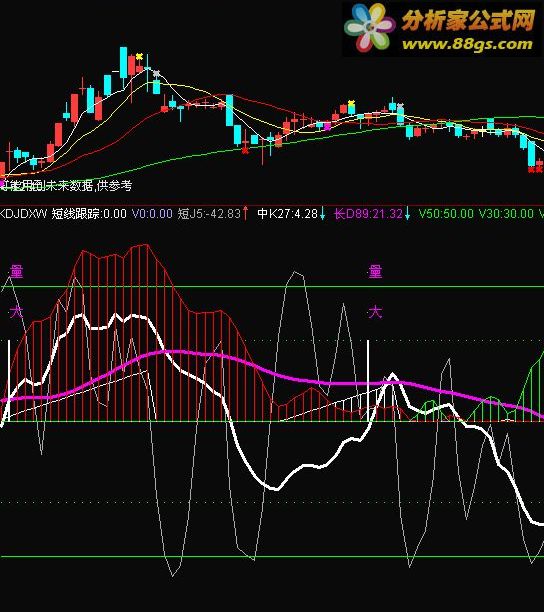
Task: Click the red X marker under the low candle
Action: (245, 150)
